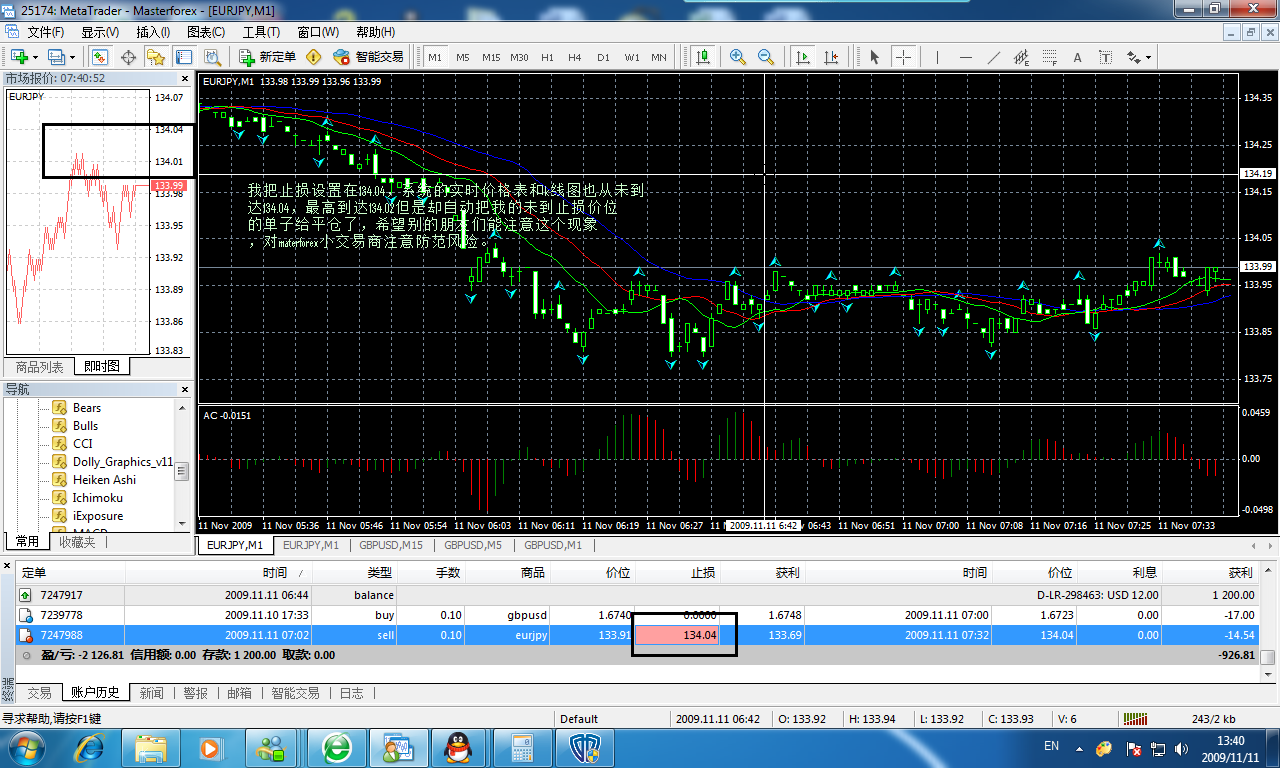Select the Fibonacci retracement tool
Screen dimensions: 1280x768
pyautogui.click(x=1049, y=57)
